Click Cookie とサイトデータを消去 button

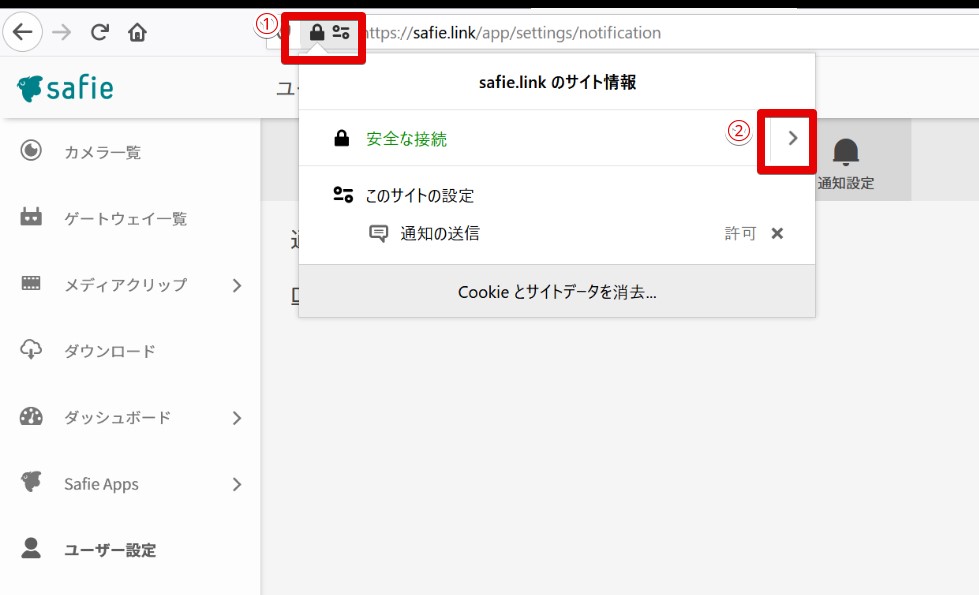point(557,293)
